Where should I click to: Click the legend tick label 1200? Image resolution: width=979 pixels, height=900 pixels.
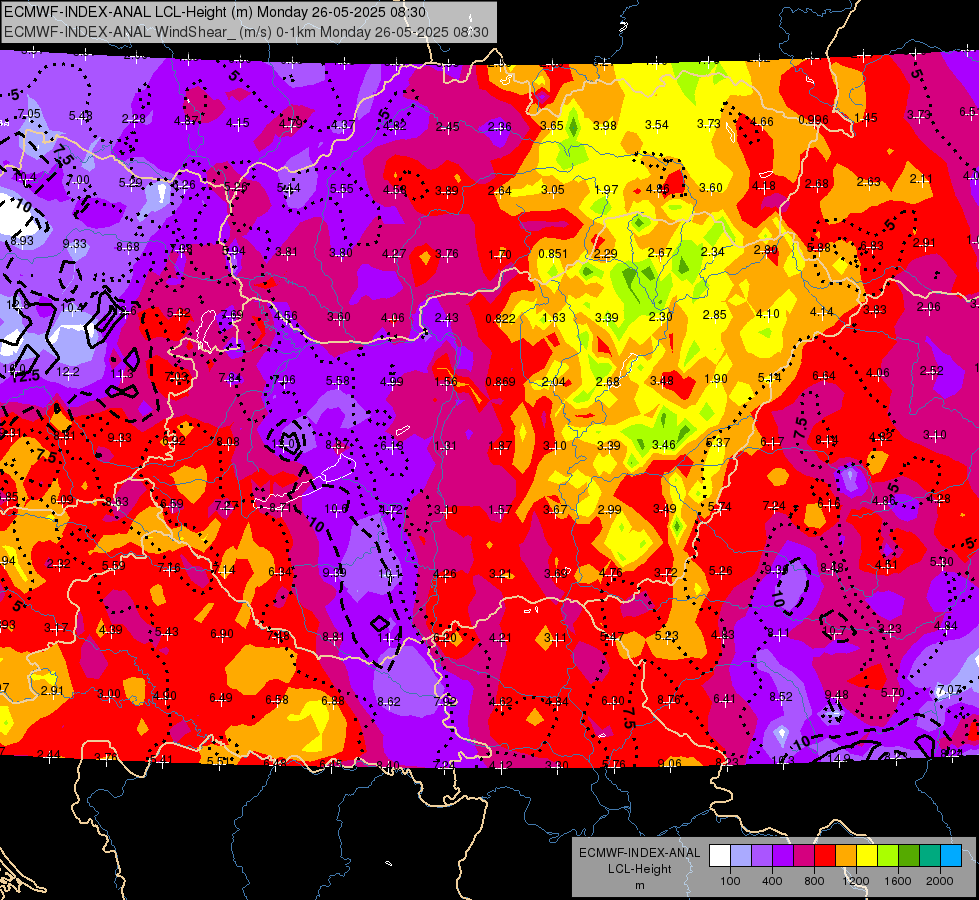[856, 881]
